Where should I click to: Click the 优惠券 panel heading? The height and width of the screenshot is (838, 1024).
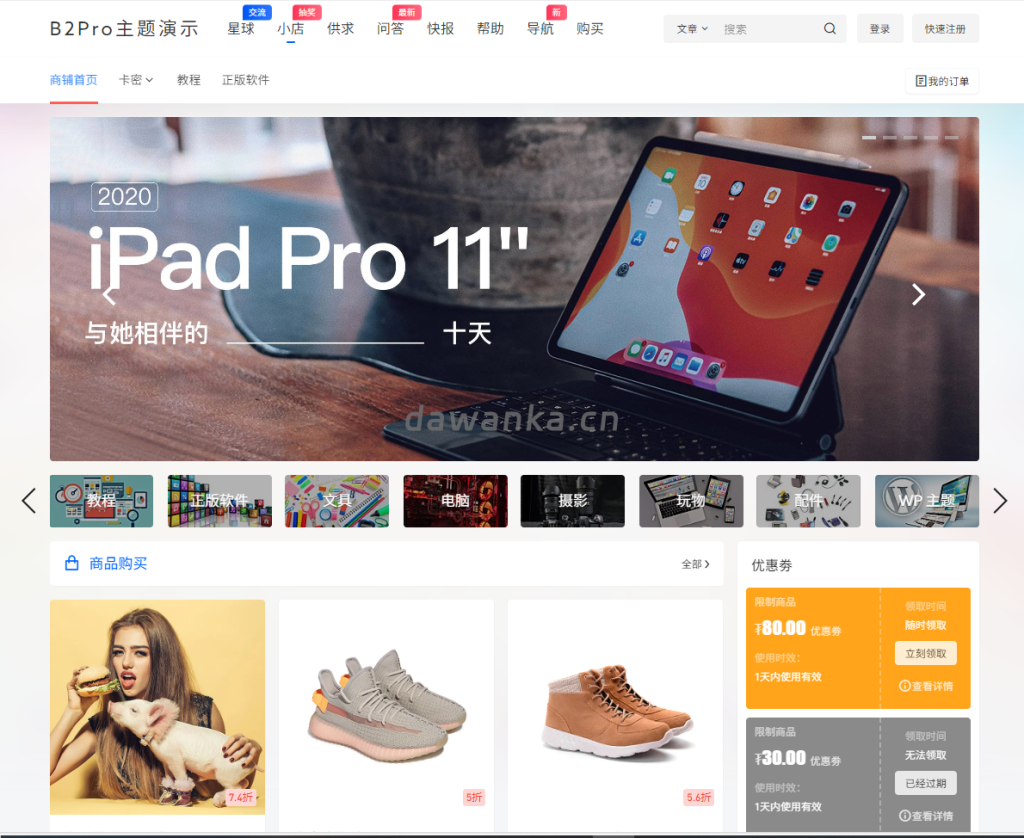[771, 565]
